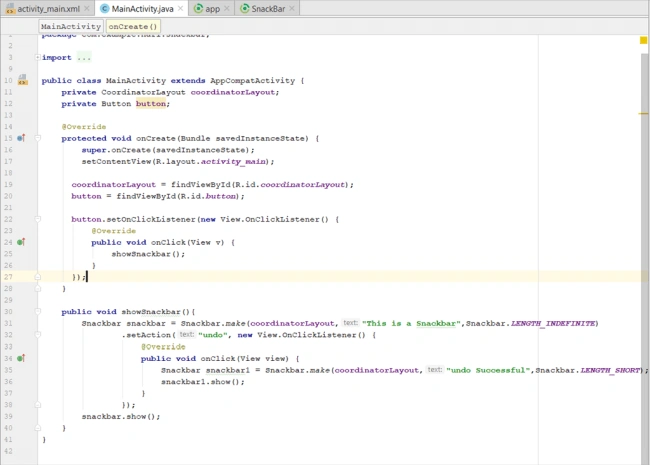Close the app tab

coord(227,8)
